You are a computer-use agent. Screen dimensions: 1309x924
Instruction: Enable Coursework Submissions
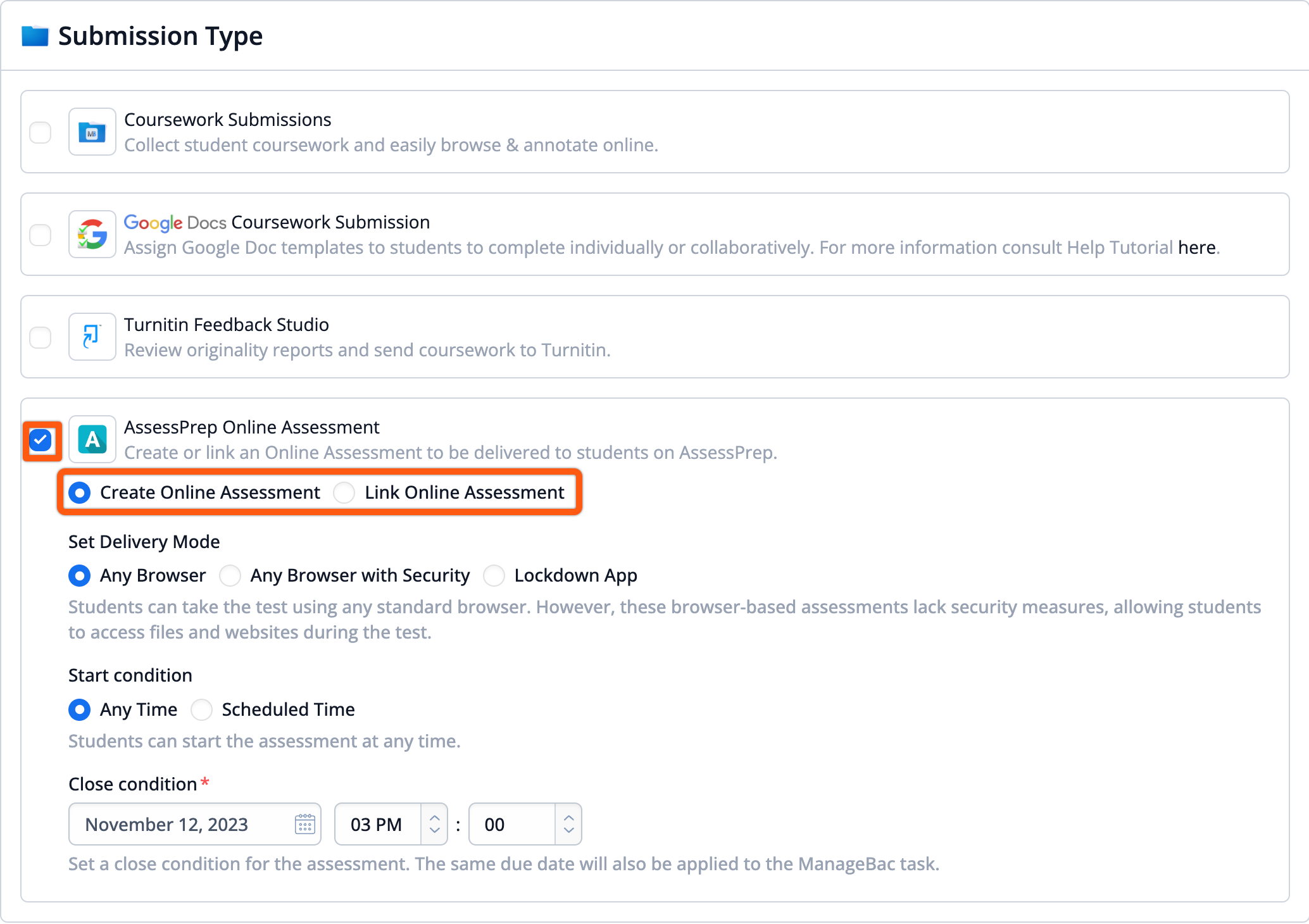tap(41, 132)
